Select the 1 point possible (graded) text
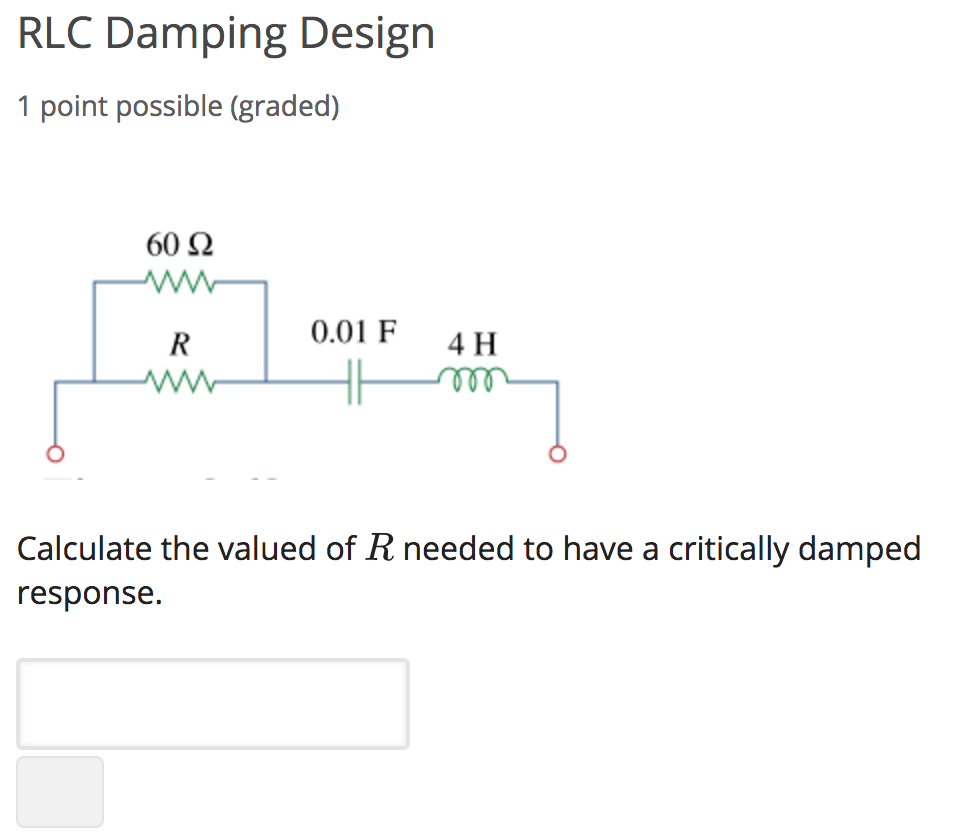The height and width of the screenshot is (838, 976). 177,106
